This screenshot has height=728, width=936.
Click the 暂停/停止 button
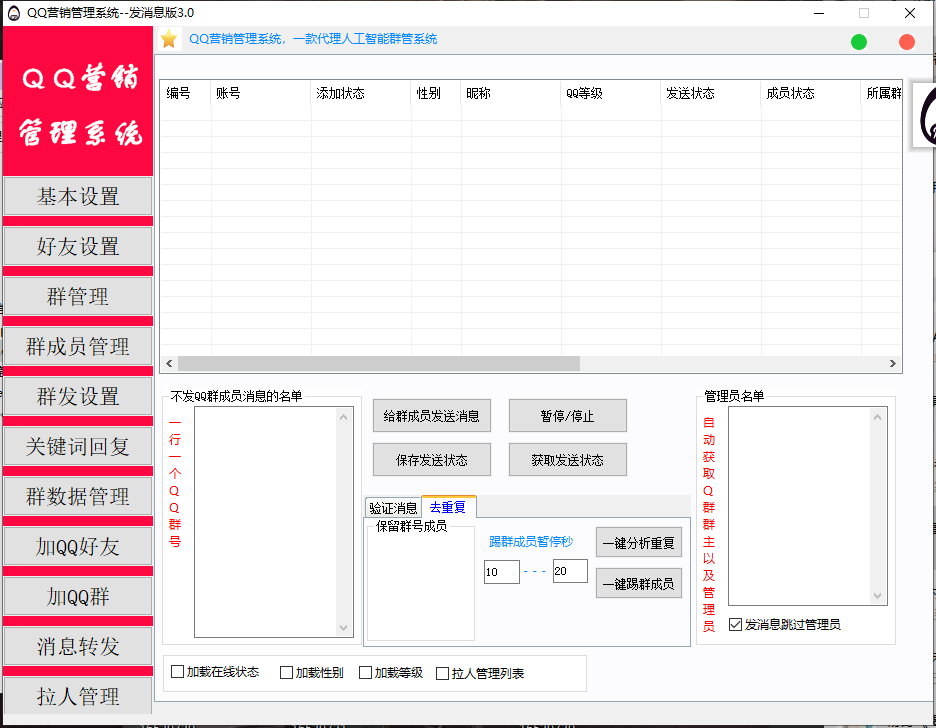coord(567,416)
